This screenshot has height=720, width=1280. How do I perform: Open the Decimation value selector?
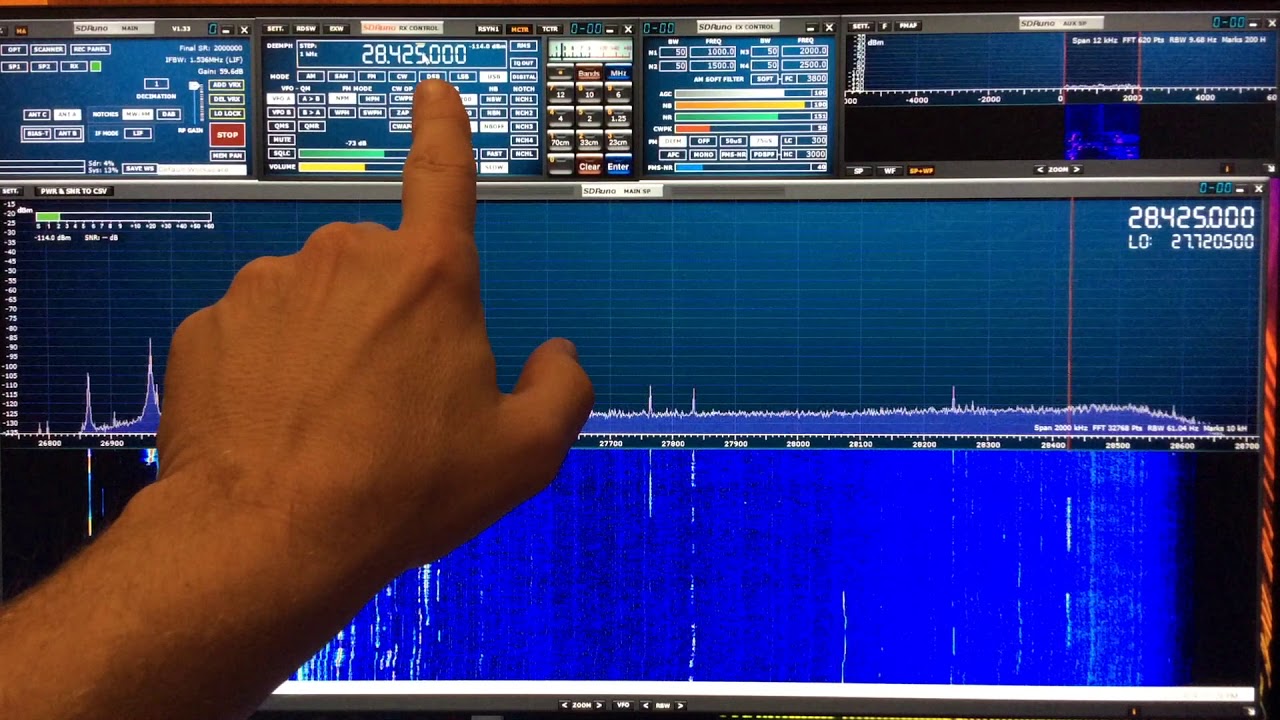156,84
